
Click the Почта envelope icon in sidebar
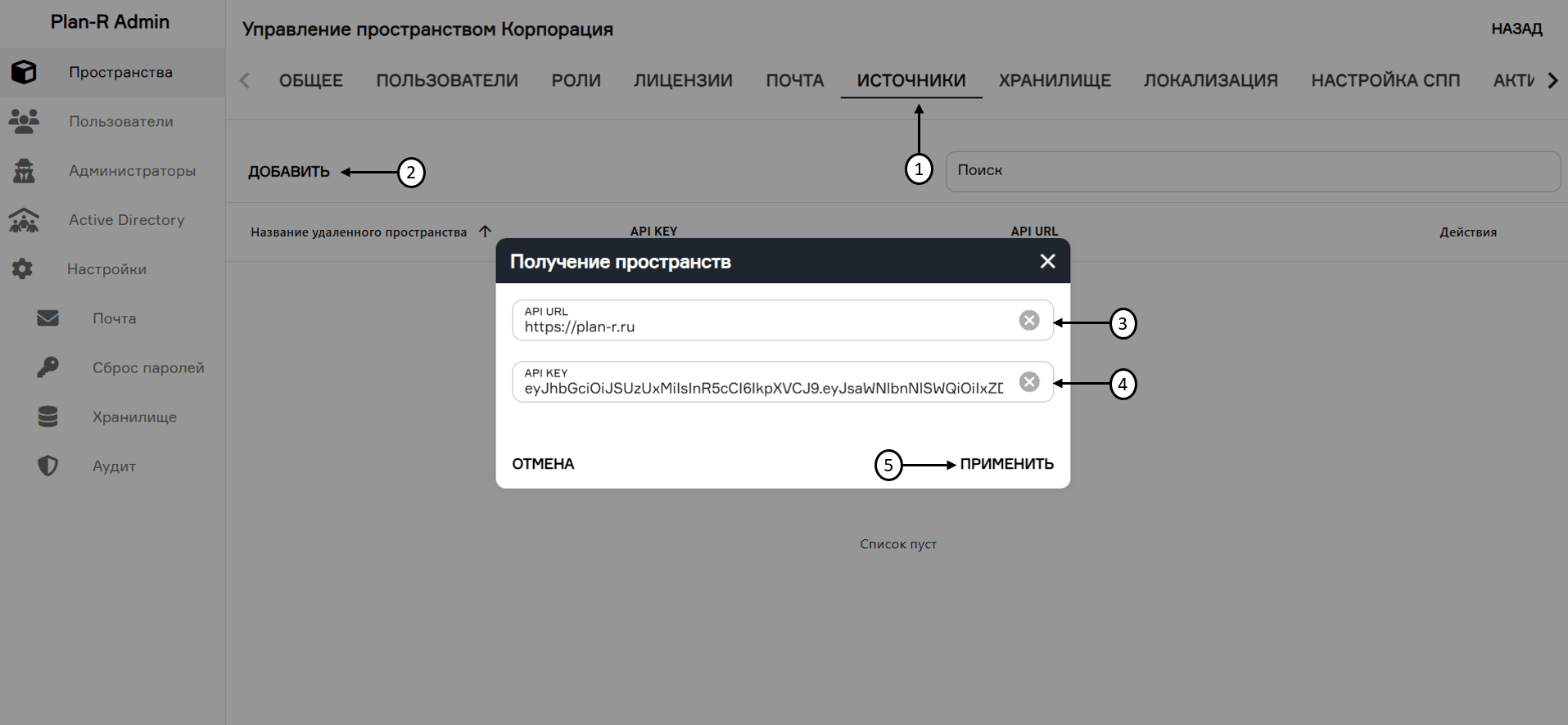point(47,318)
